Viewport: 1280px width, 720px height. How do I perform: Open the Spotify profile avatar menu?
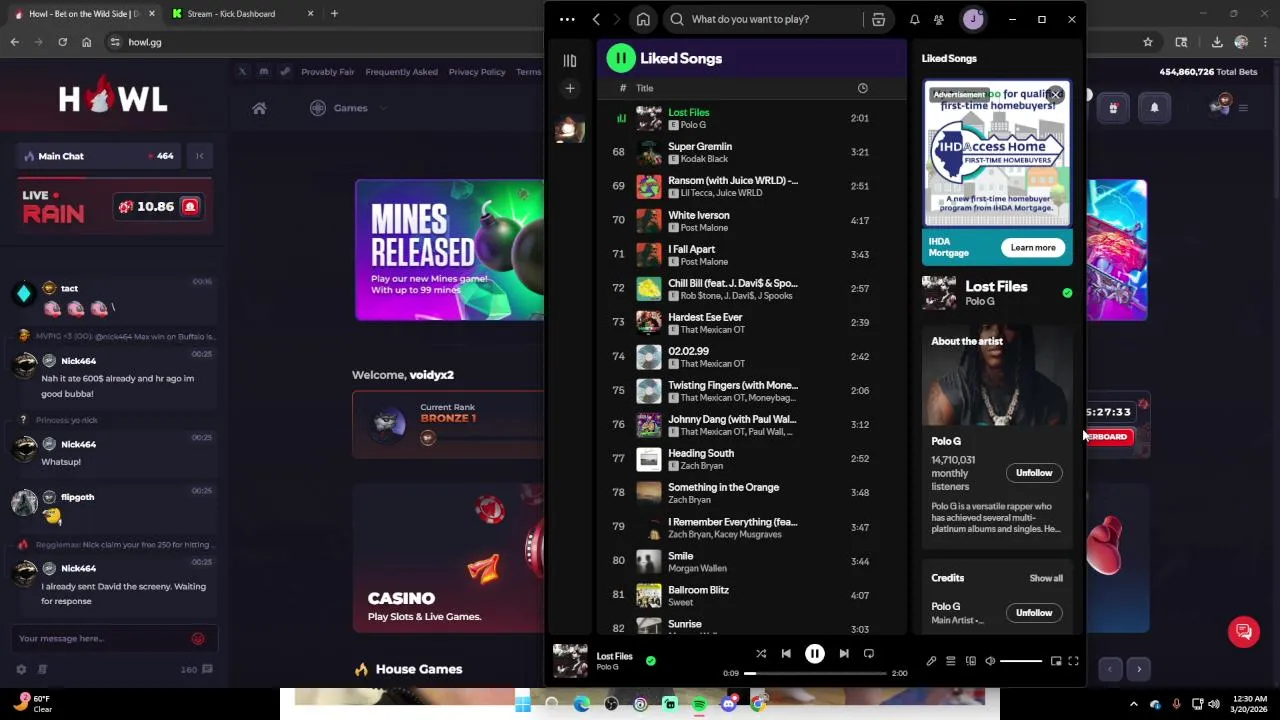[973, 19]
